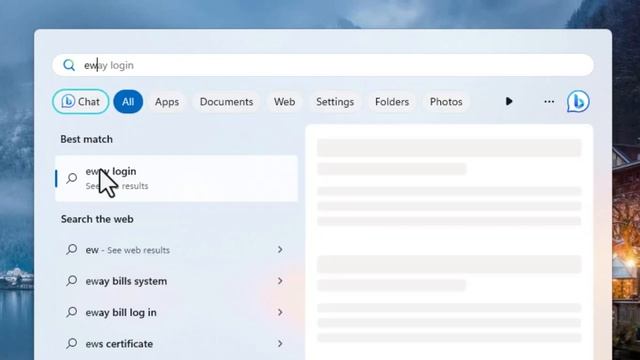Switch to the Folders filter tab
The width and height of the screenshot is (640, 360).
[392, 102]
